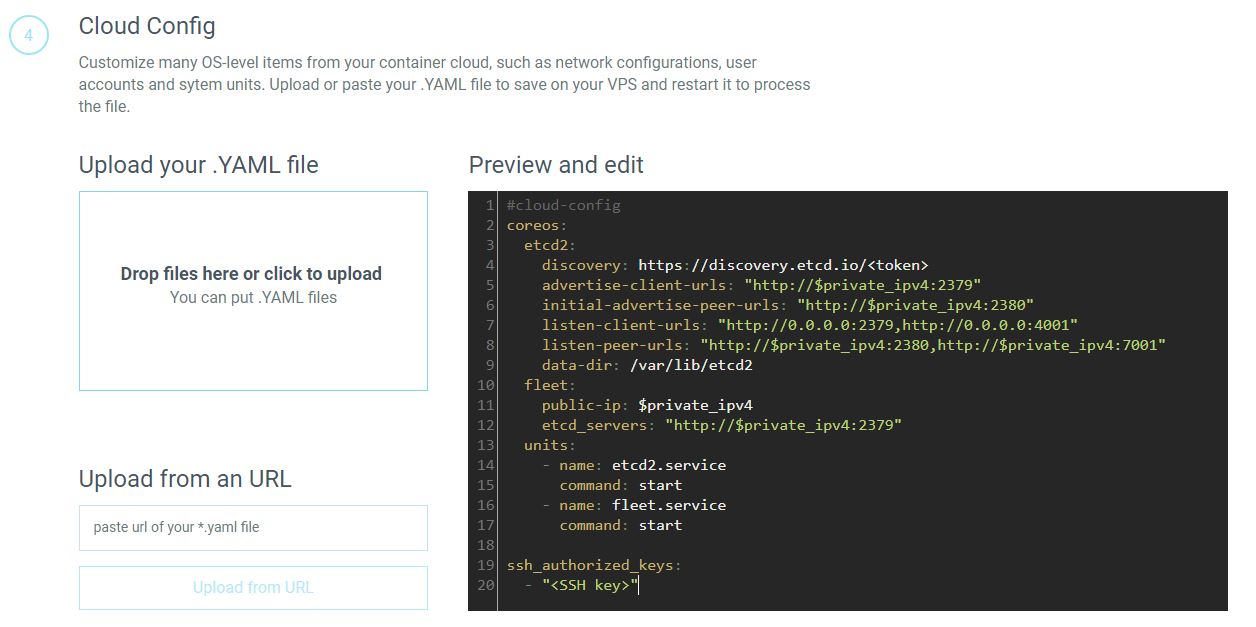Image resolution: width=1256 pixels, height=627 pixels.
Task: Click the #cloud-config comment line
Action: point(564,205)
